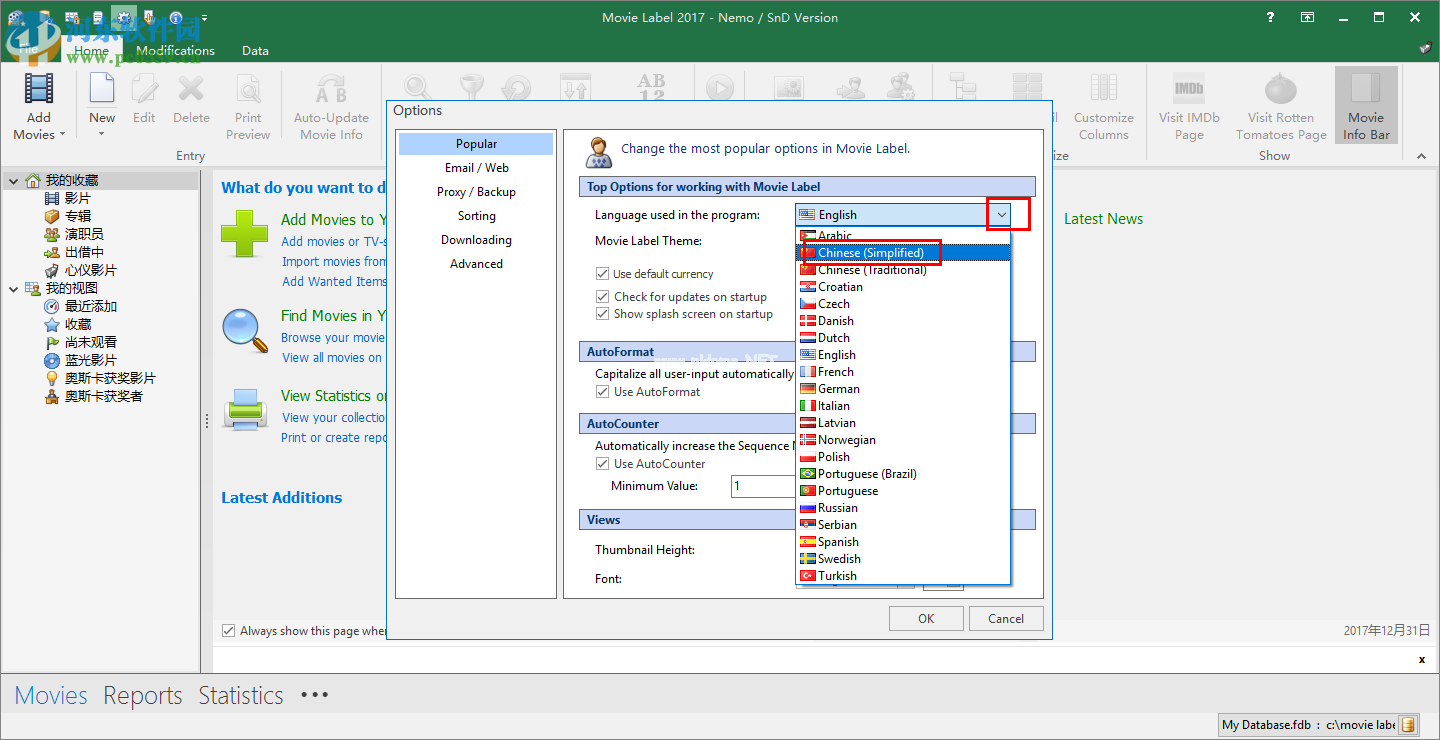Viewport: 1440px width, 740px height.
Task: Switch to the Data ribbon tab
Action: (255, 50)
